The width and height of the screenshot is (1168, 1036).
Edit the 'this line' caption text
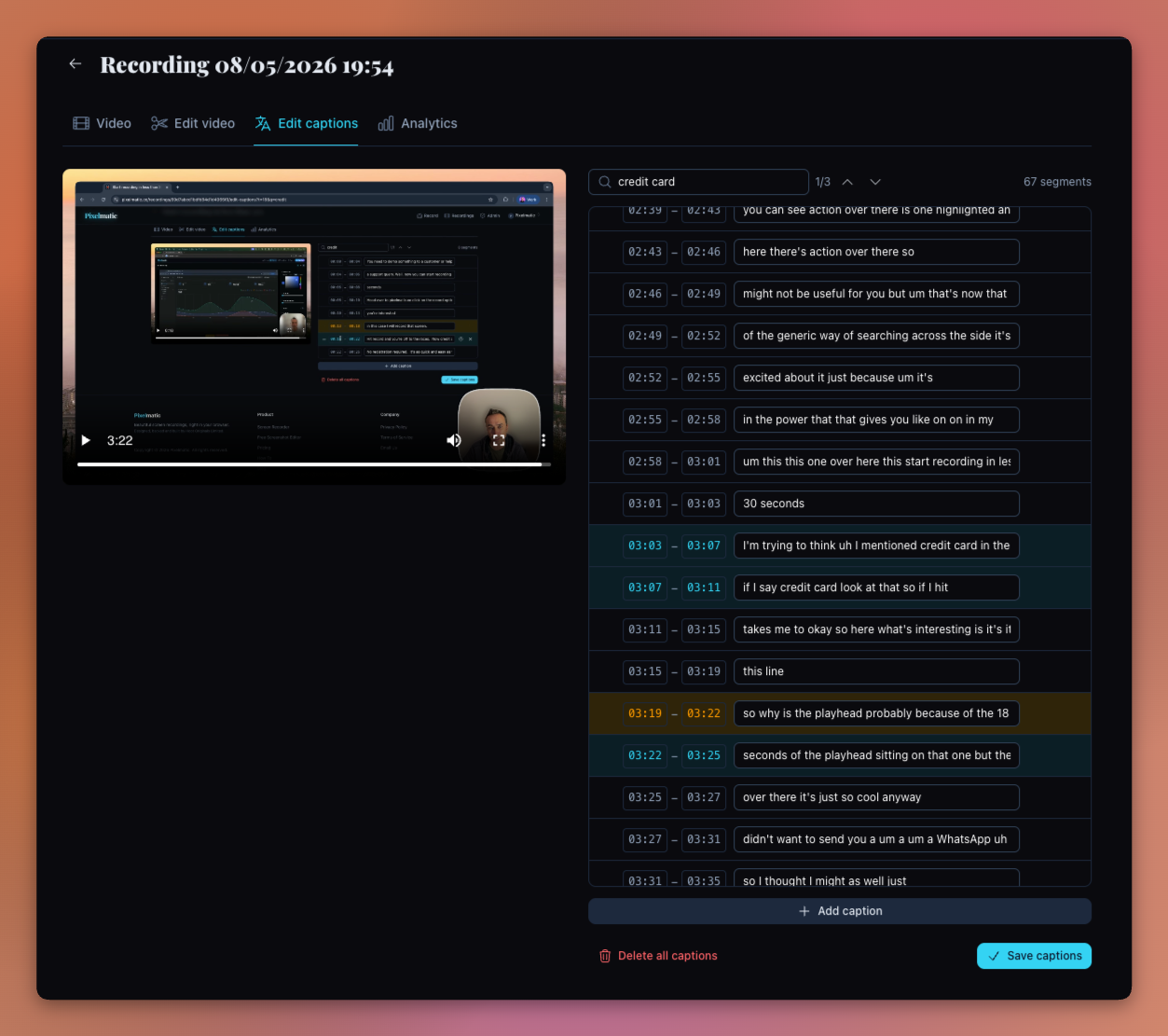coord(876,671)
